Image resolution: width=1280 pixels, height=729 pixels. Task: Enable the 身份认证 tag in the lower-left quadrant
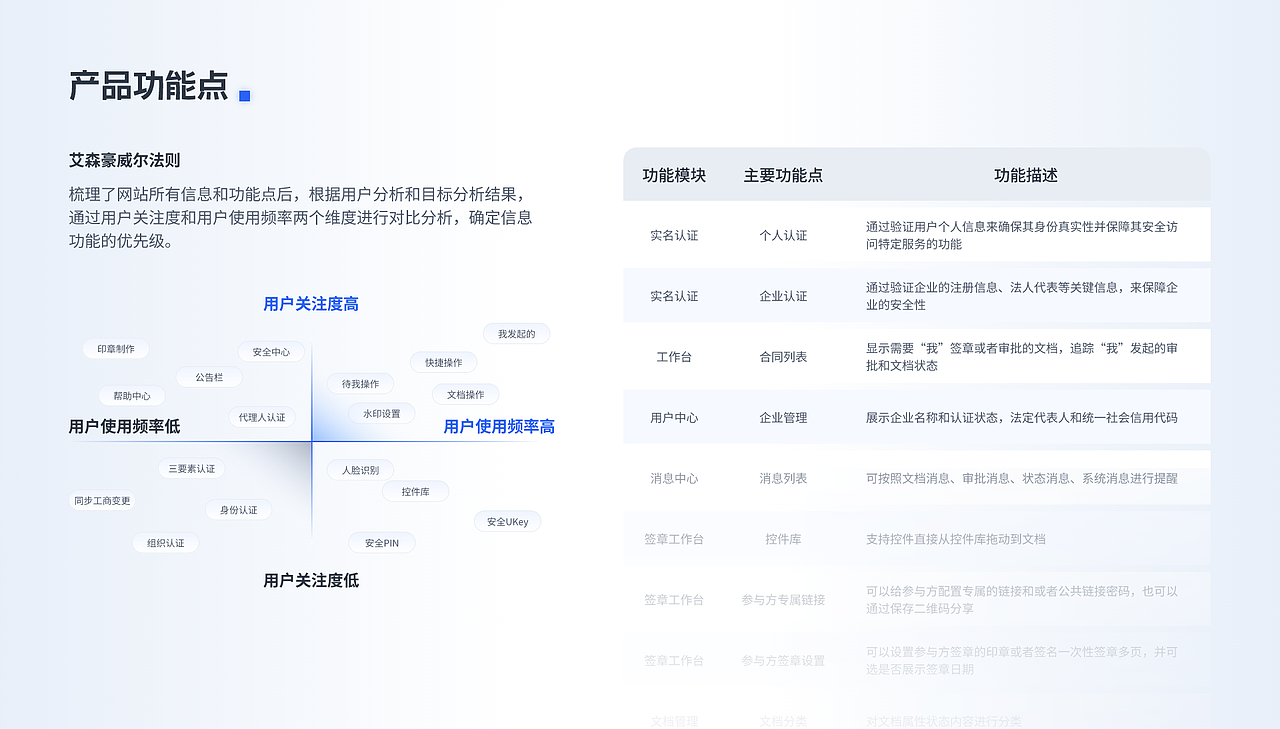(238, 509)
